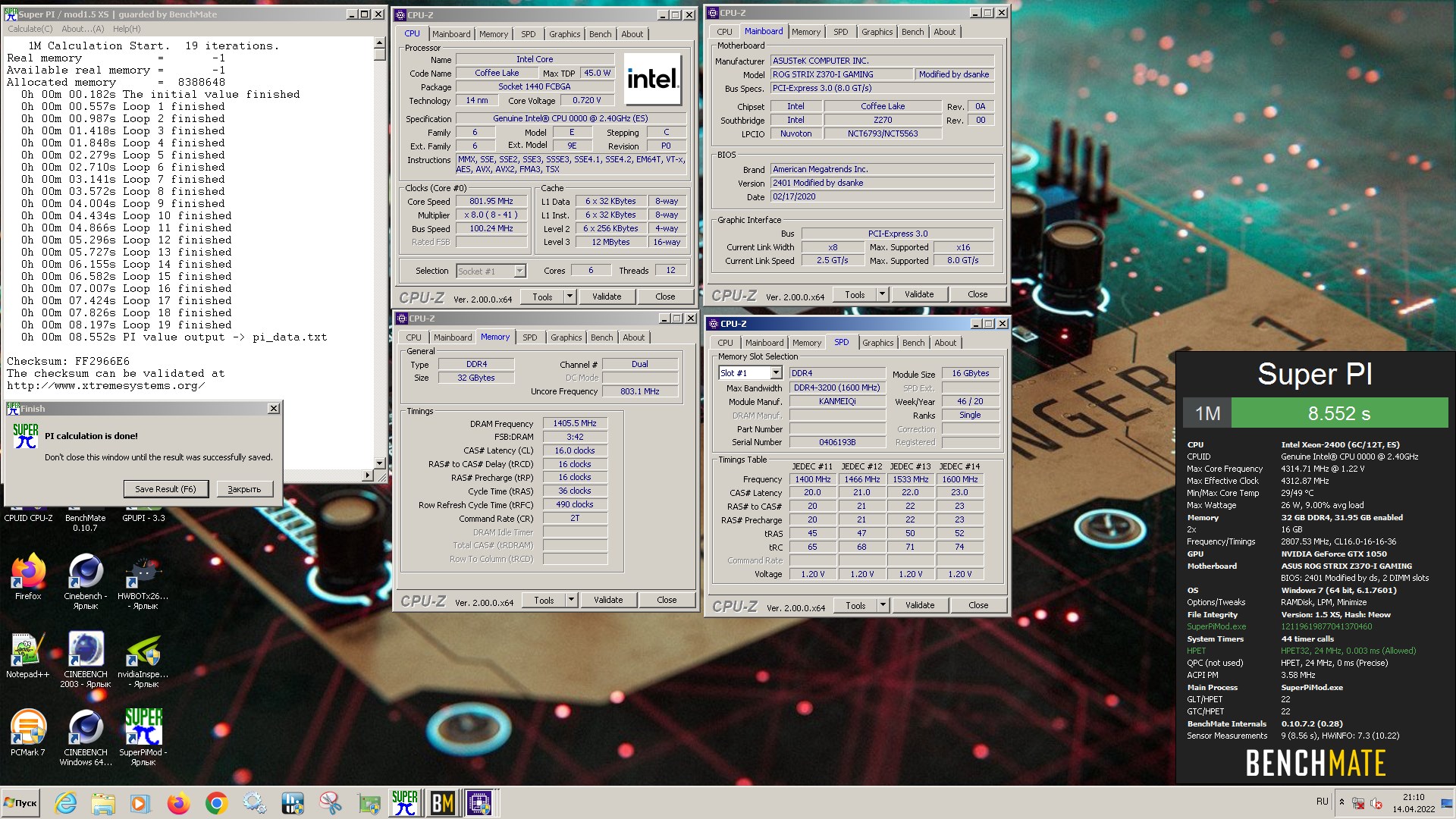Expand the Tools dropdown arrow in Memory window
The height and width of the screenshot is (819, 1456).
571,600
